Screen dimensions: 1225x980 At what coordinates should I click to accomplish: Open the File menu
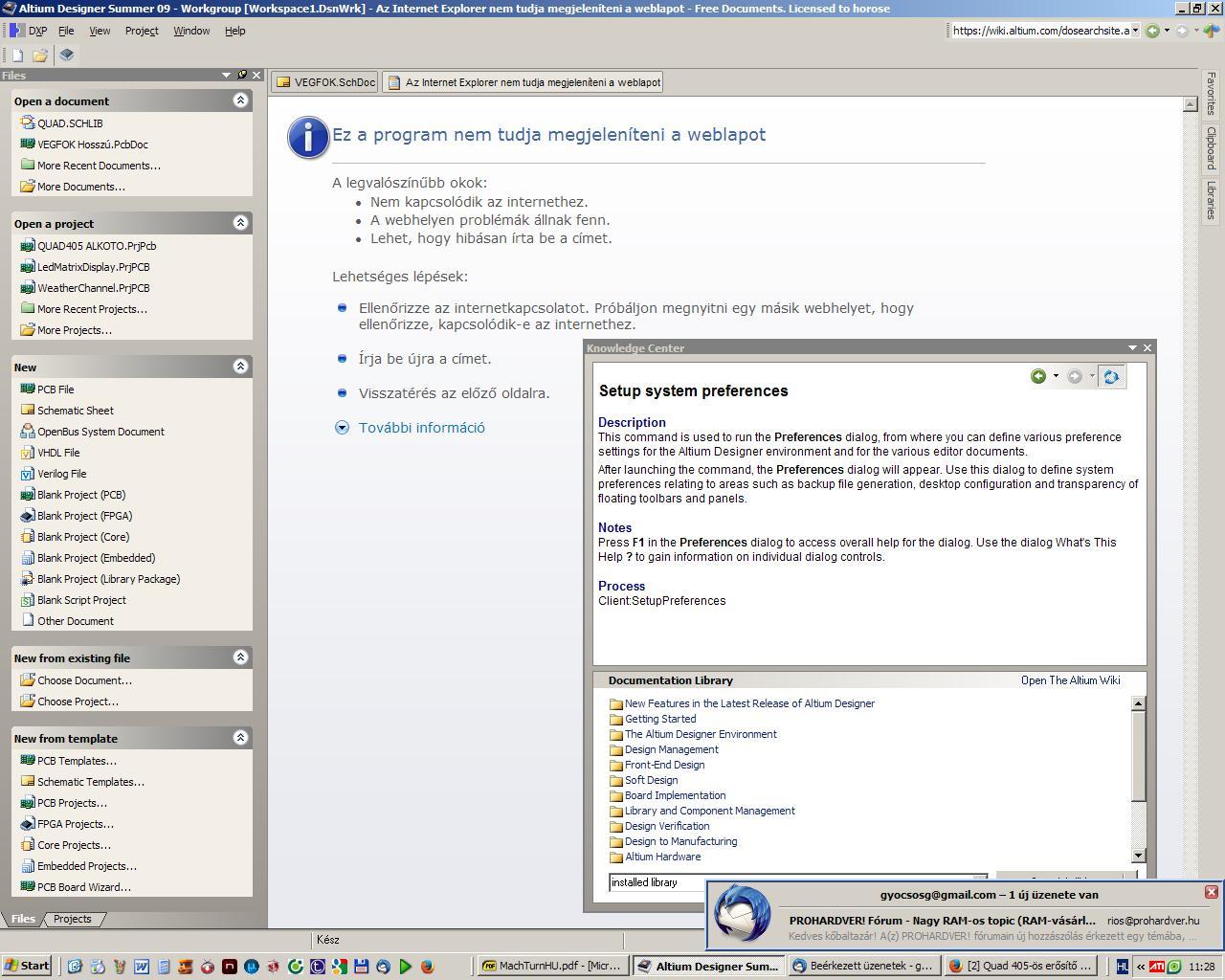click(x=66, y=31)
